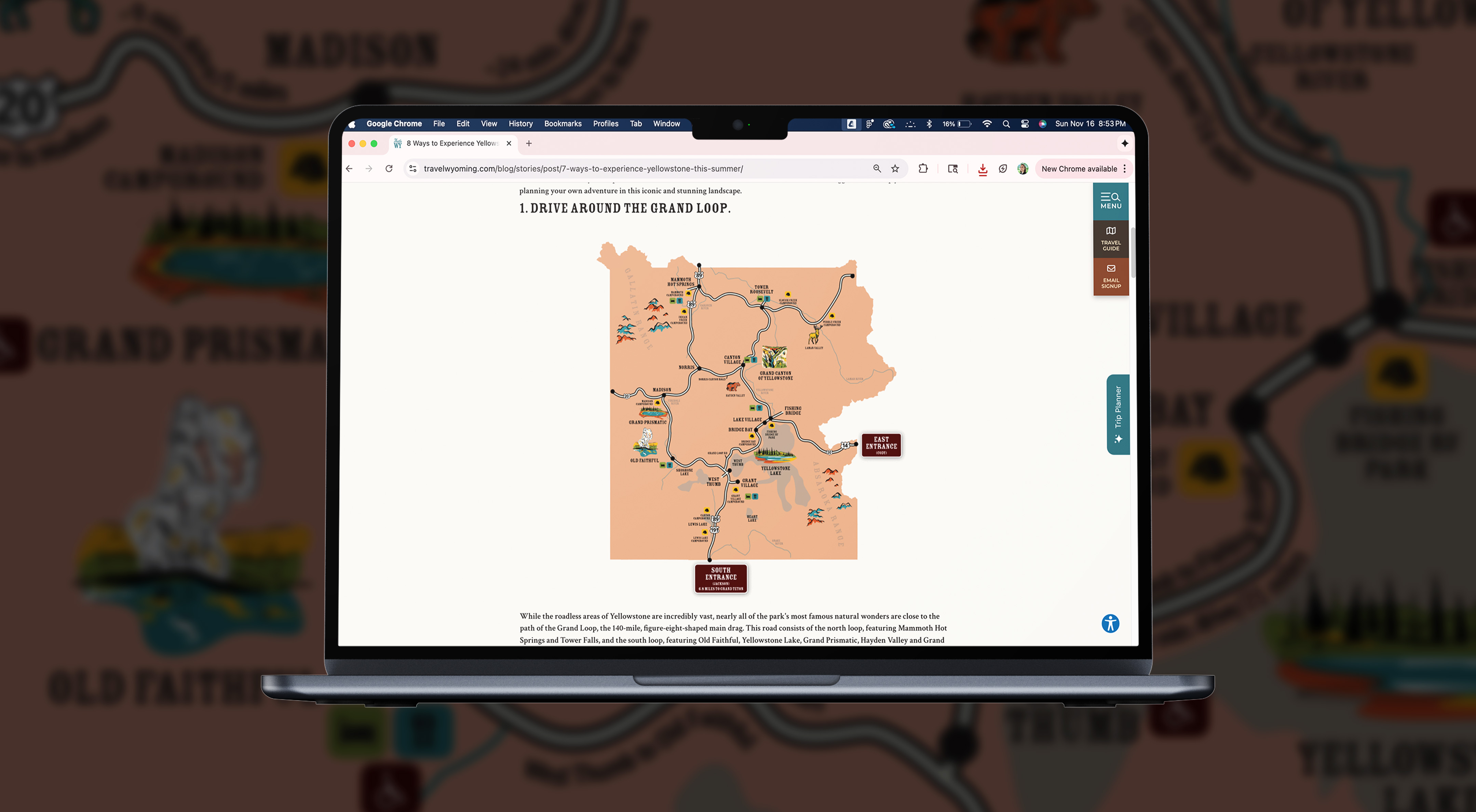Open the Extensions puzzle icon
Screen dimensions: 1476x812
(923, 168)
